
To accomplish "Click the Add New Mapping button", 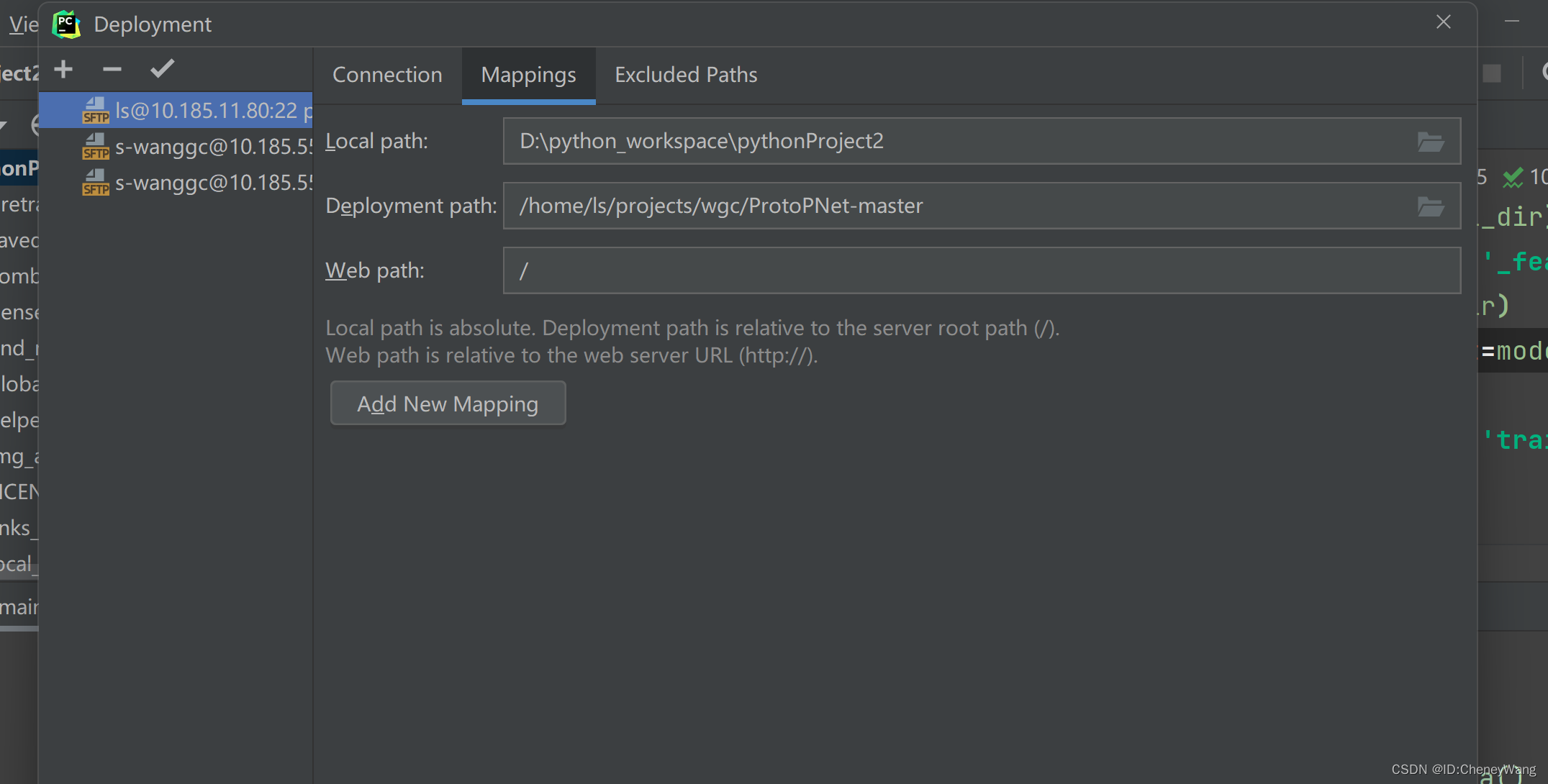I will (448, 403).
